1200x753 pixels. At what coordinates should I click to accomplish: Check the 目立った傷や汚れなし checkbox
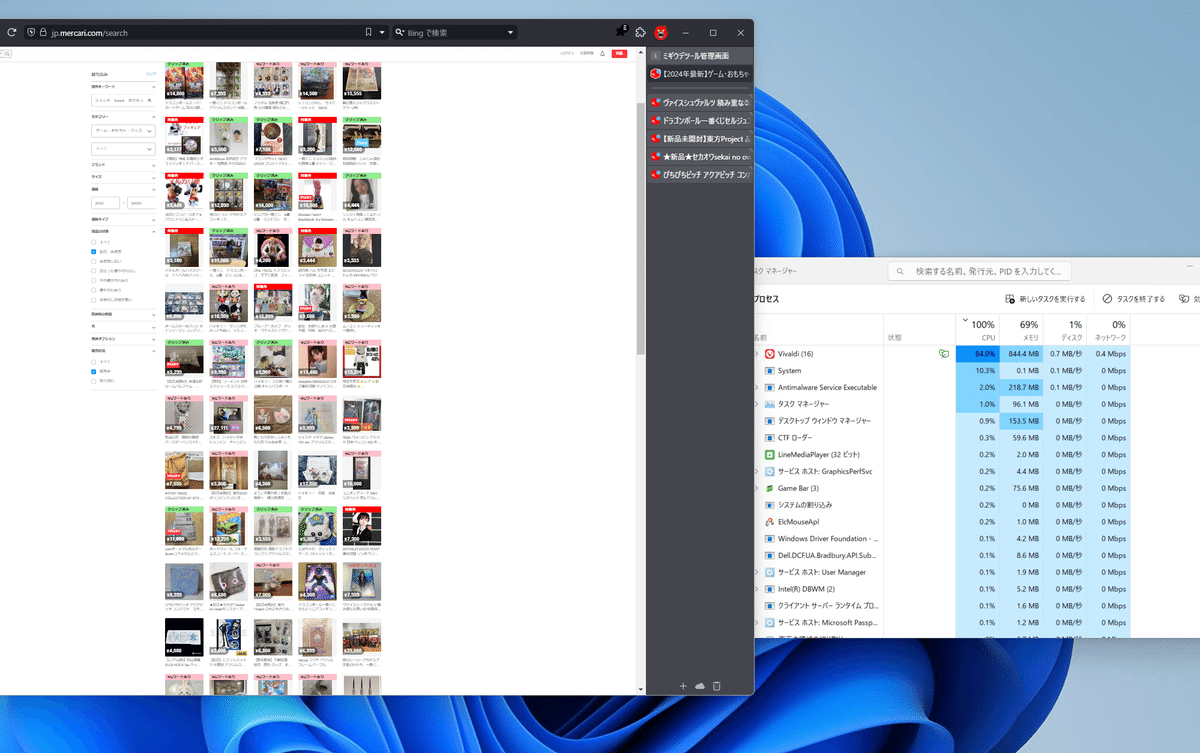(94, 271)
